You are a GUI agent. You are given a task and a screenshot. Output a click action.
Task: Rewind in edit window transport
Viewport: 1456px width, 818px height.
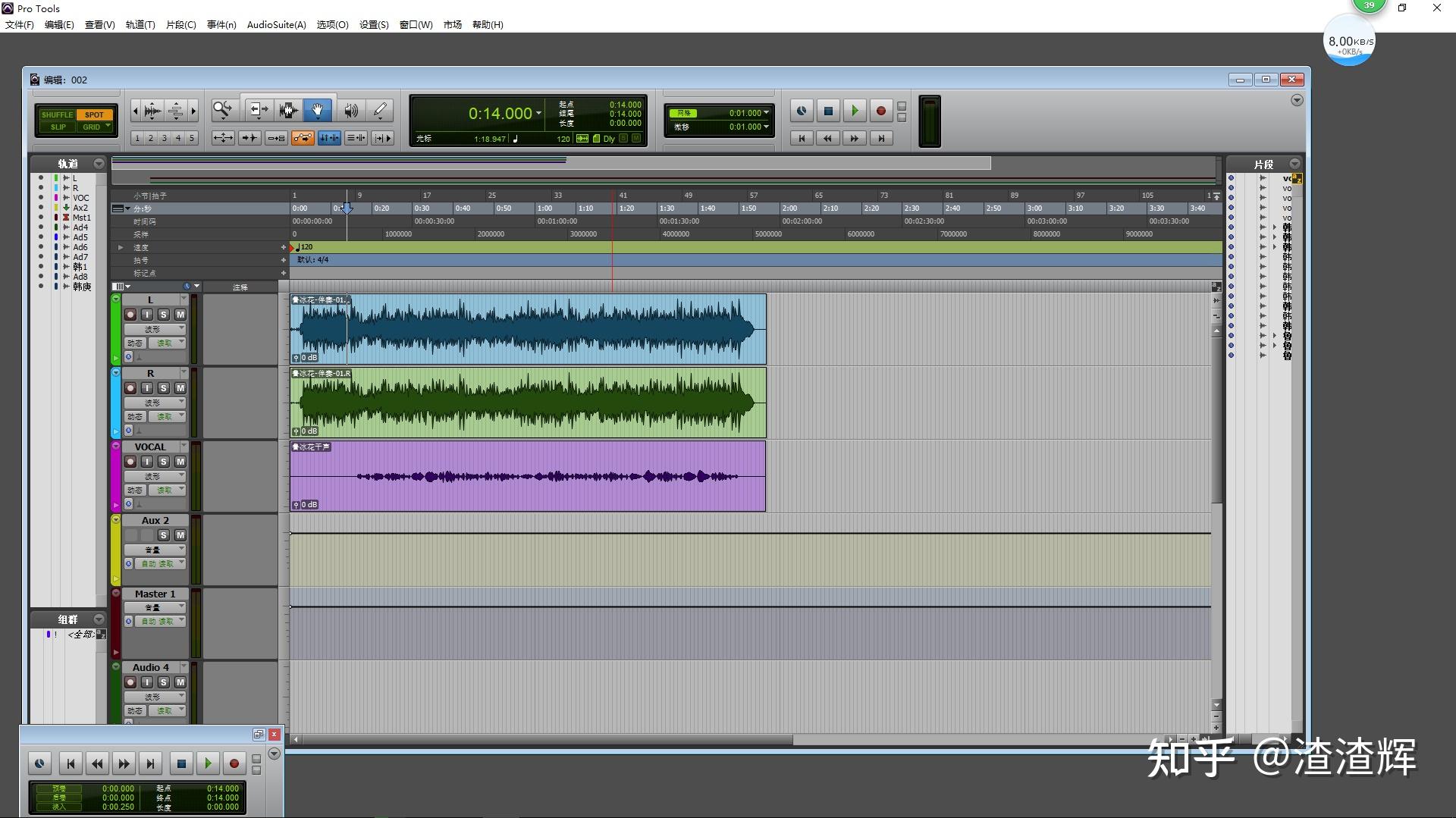tap(828, 138)
